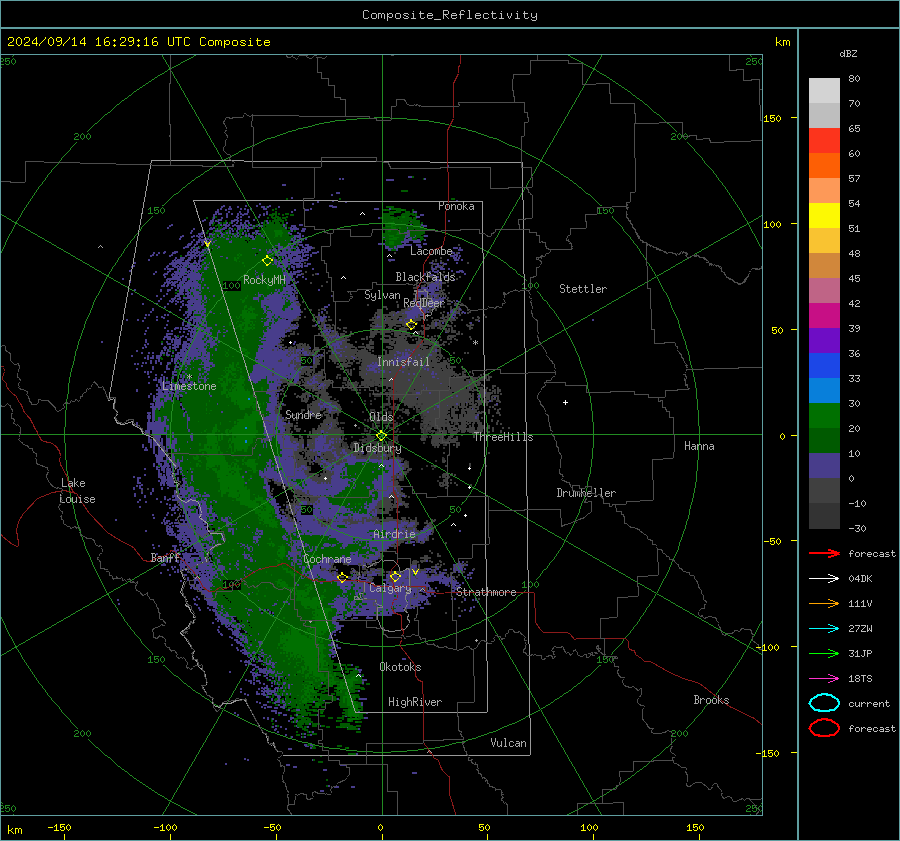Pick the green 31JP arrow symbol
The height and width of the screenshot is (841, 900).
coord(824,653)
